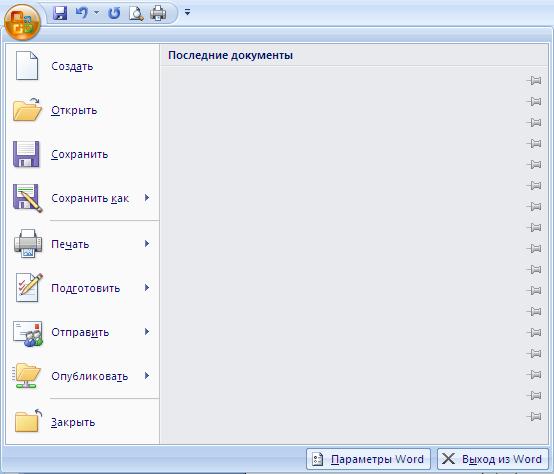Viewport: 554px width, 474px height.
Task: Click the Выход из Word button
Action: coord(493,459)
